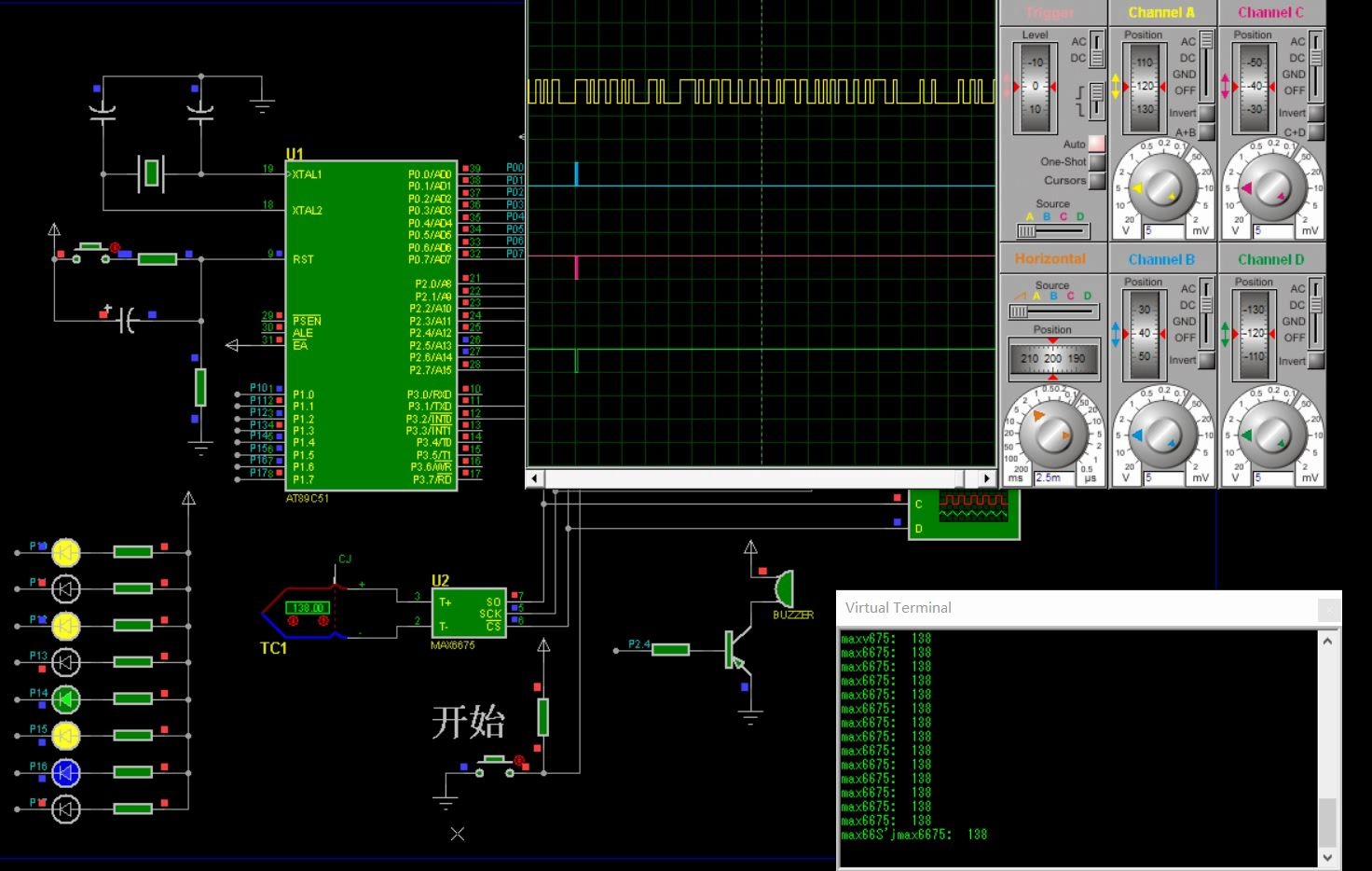Click the Channel B voltage value field

pyautogui.click(x=1163, y=477)
